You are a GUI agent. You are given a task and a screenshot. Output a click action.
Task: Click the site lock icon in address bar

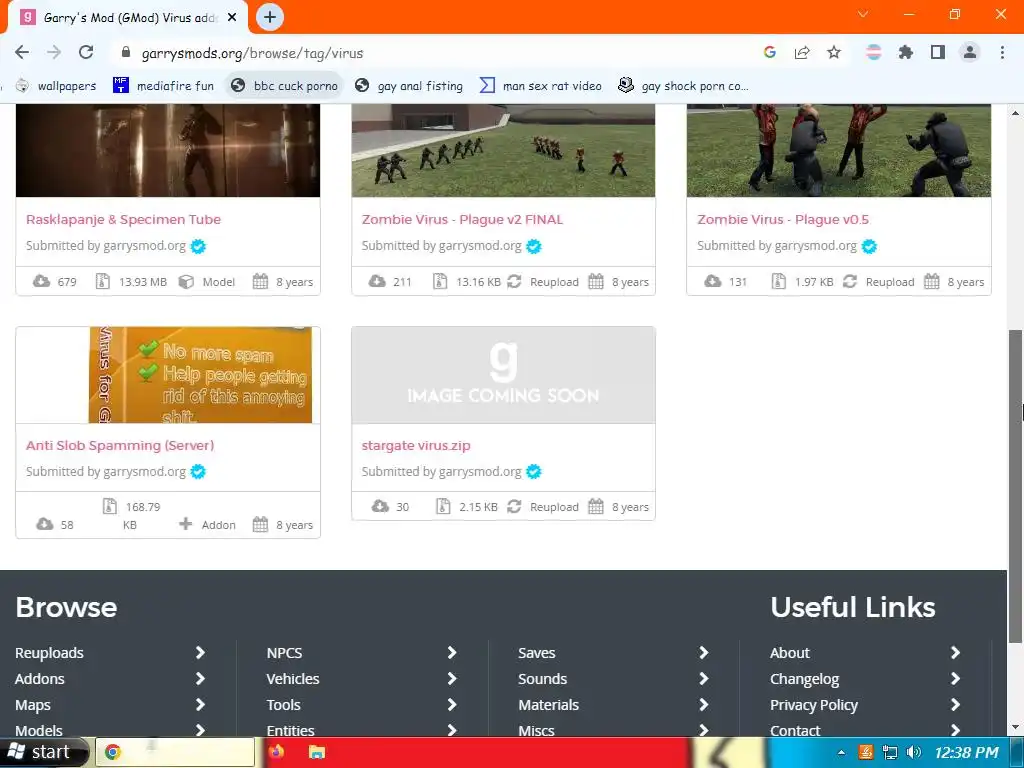point(126,52)
